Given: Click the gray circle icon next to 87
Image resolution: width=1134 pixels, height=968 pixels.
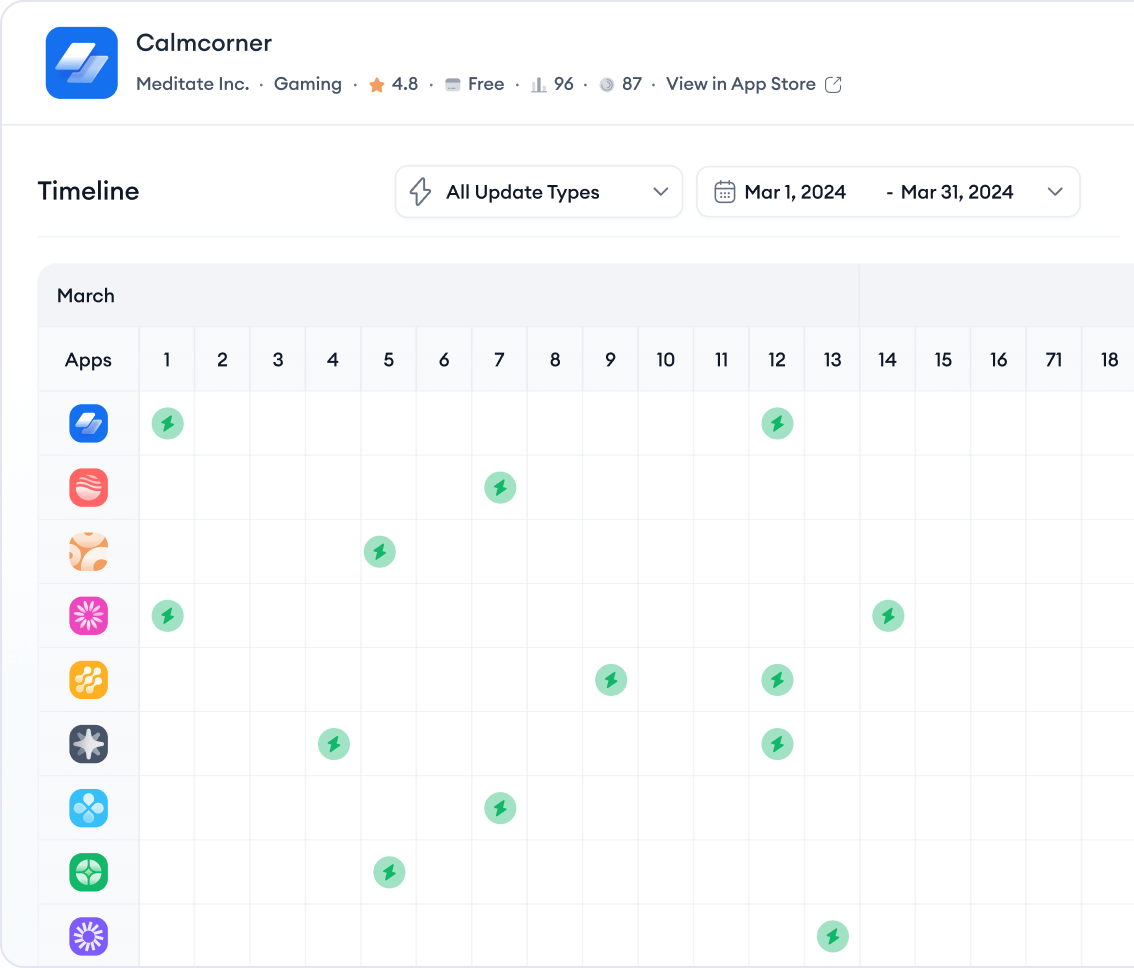Looking at the screenshot, I should click(x=607, y=85).
